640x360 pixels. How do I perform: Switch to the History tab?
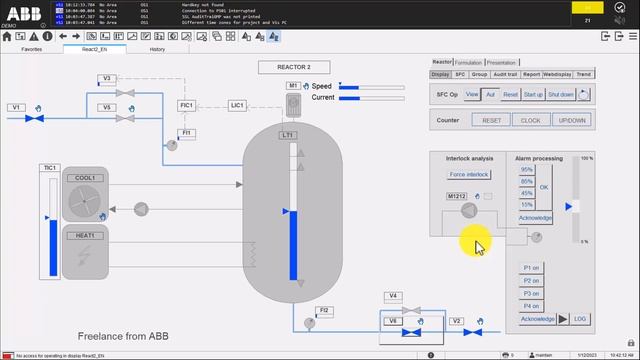click(157, 49)
